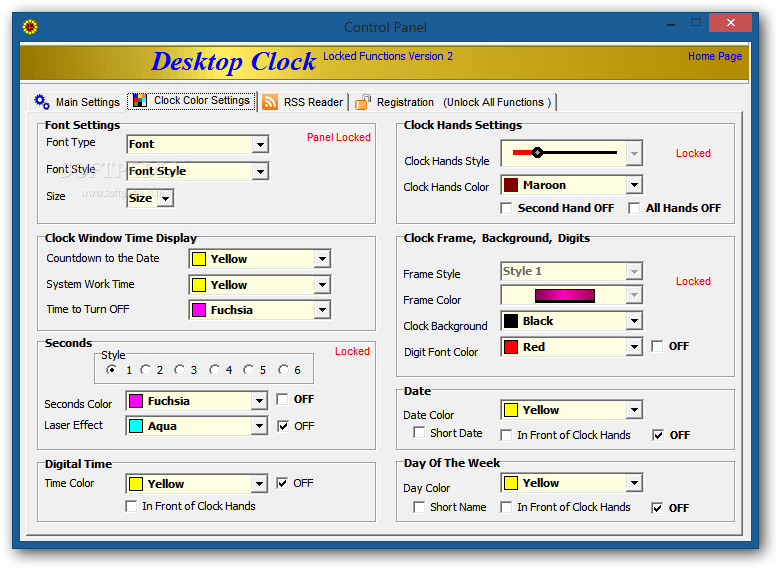Select seconds style 2 radio button
779x569 pixels.
(146, 370)
